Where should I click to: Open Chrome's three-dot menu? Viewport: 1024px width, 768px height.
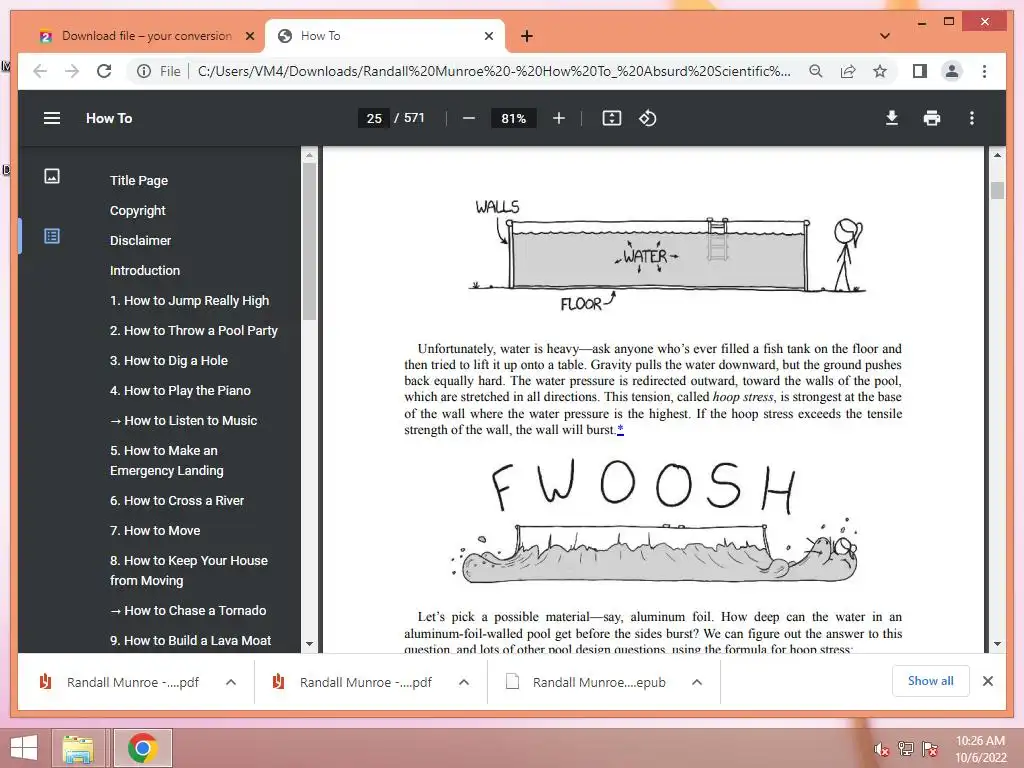pyautogui.click(x=984, y=71)
